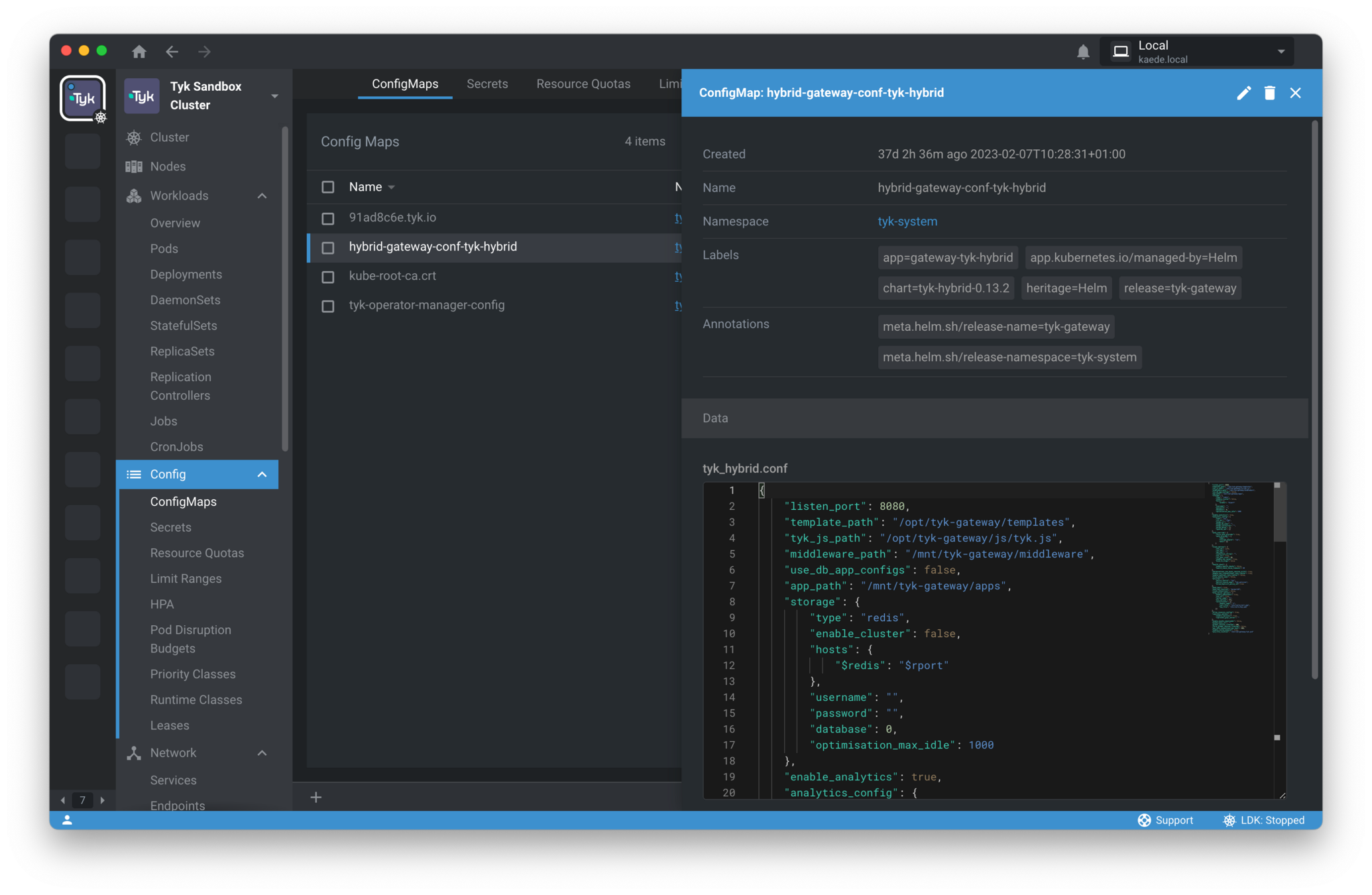The width and height of the screenshot is (1372, 895).
Task: Collapse the Workloads section chevron
Action: coord(262,196)
